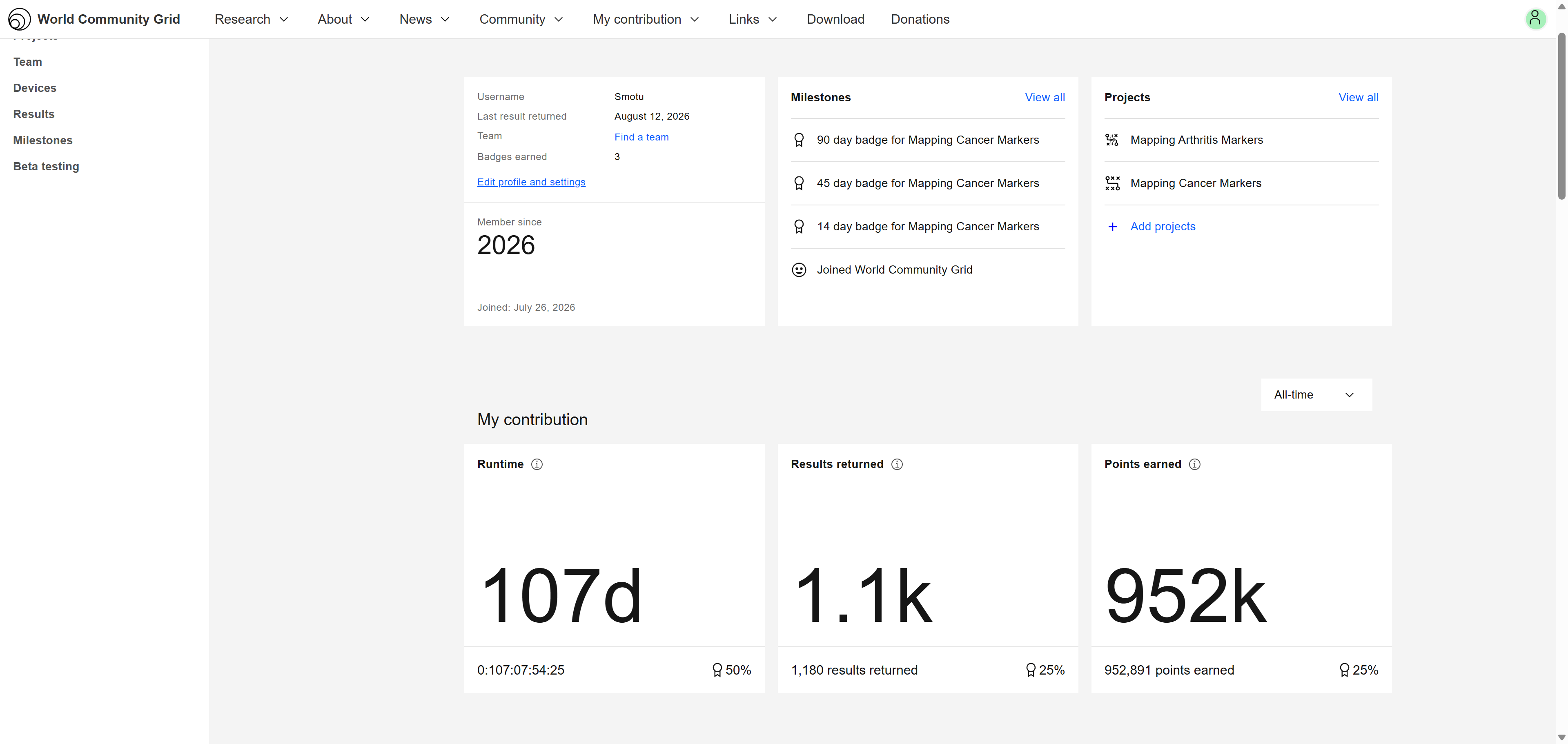This screenshot has width=1568, height=744.
Task: Click the Find a team link
Action: [x=641, y=137]
